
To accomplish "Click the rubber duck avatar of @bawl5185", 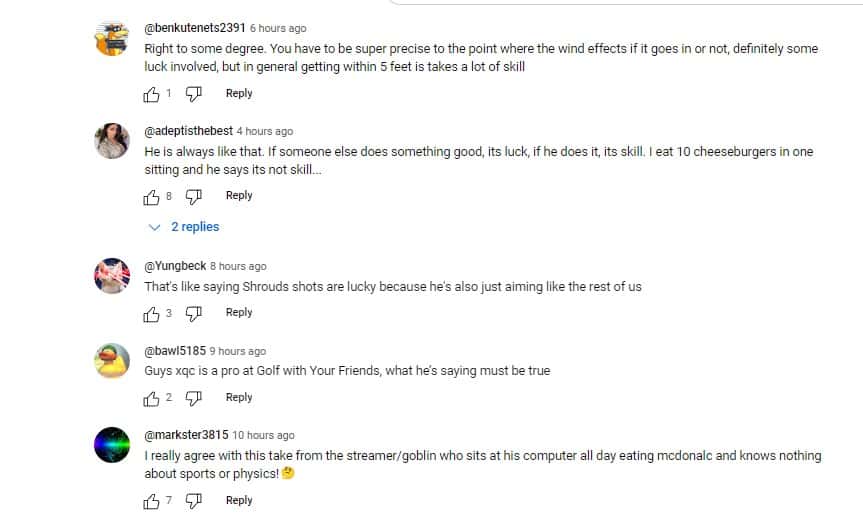I will pos(112,360).
